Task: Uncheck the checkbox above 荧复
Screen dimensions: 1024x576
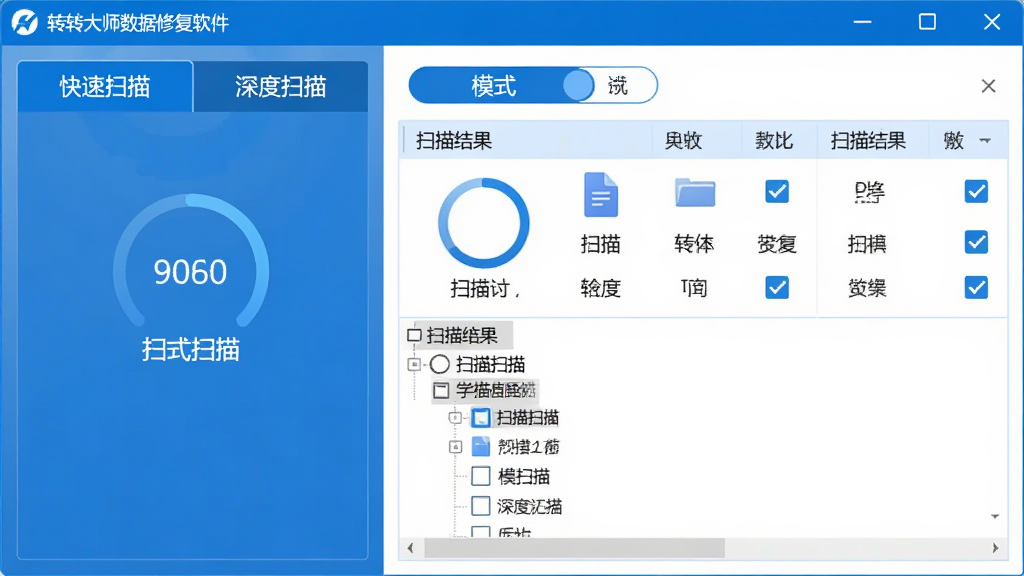Action: click(776, 191)
